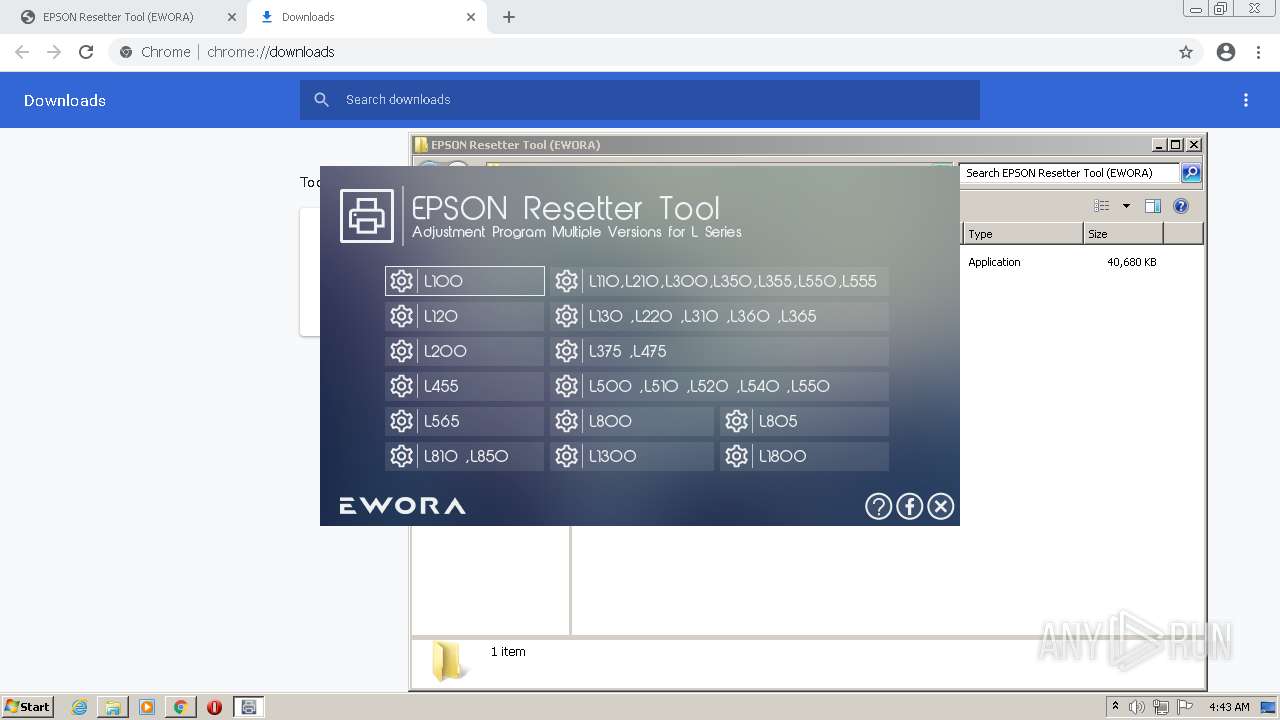The image size is (1280, 720).
Task: Click the gear icon next to L375, L475
Action: pos(567,351)
